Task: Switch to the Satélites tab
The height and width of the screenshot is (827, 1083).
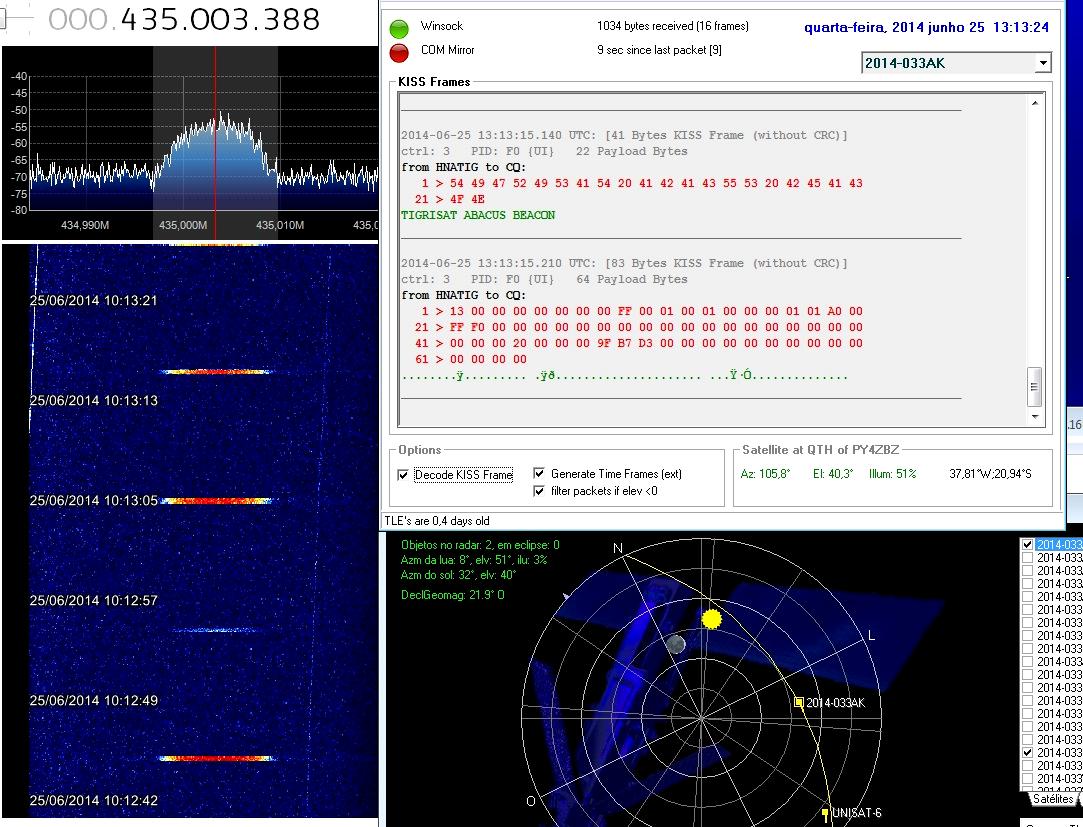Action: click(x=1053, y=799)
